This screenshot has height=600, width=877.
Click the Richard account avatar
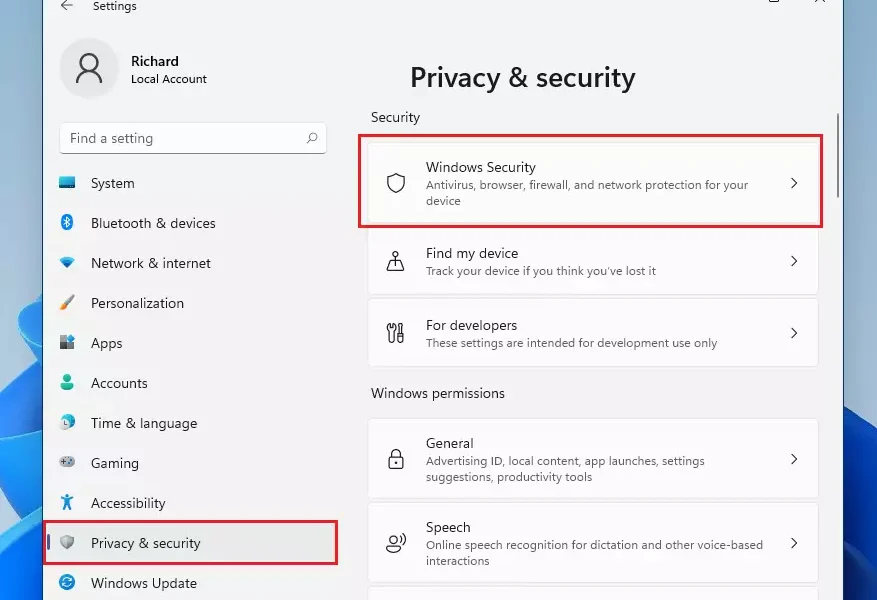(x=88, y=69)
